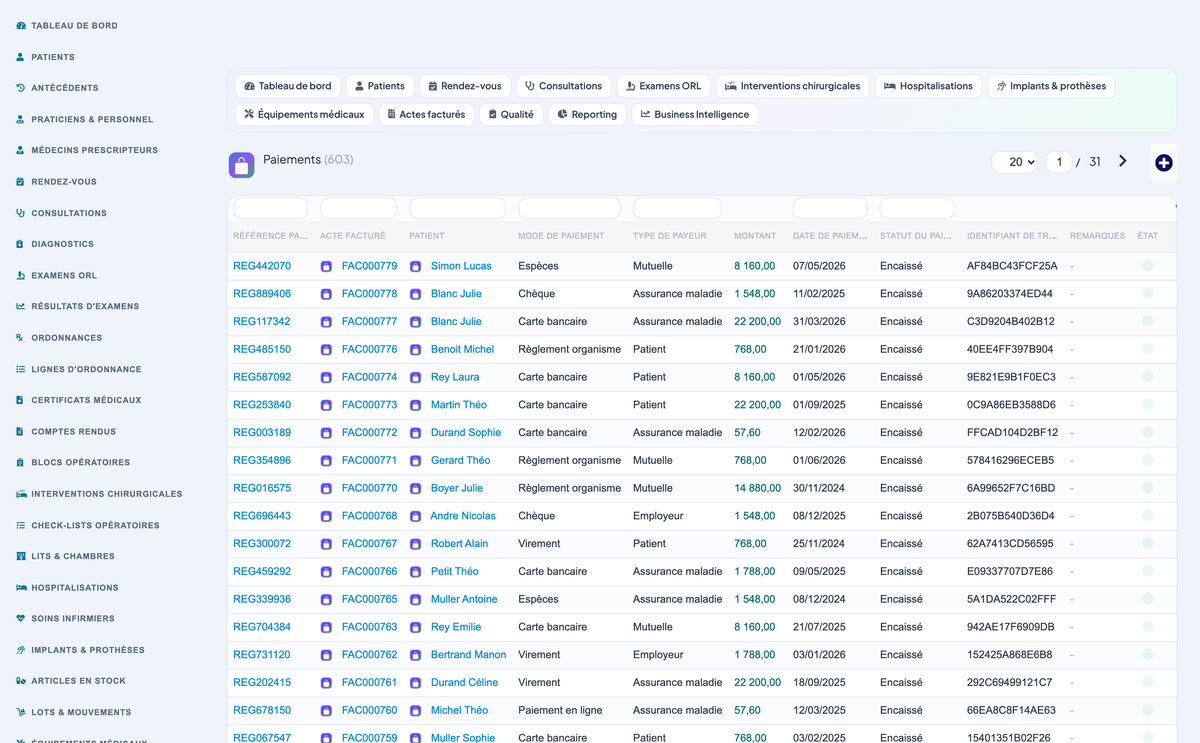Open the Interventions chirurgicales top shortcut
Viewport: 1200px width, 743px height.
point(793,86)
